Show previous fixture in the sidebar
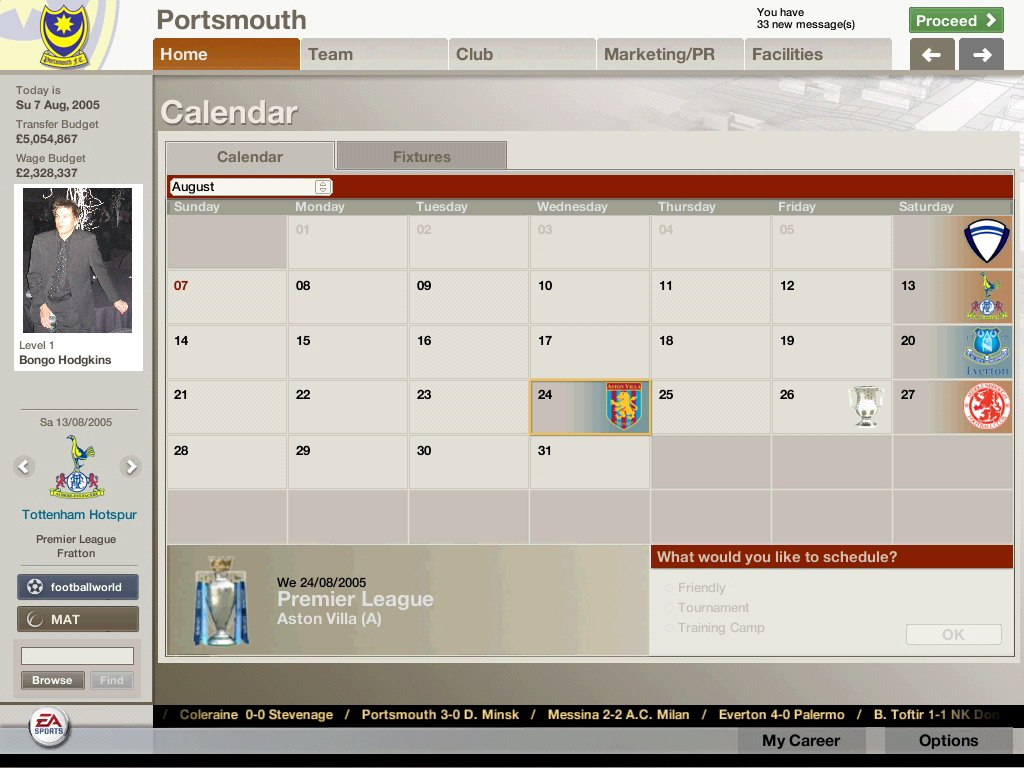 point(24,466)
